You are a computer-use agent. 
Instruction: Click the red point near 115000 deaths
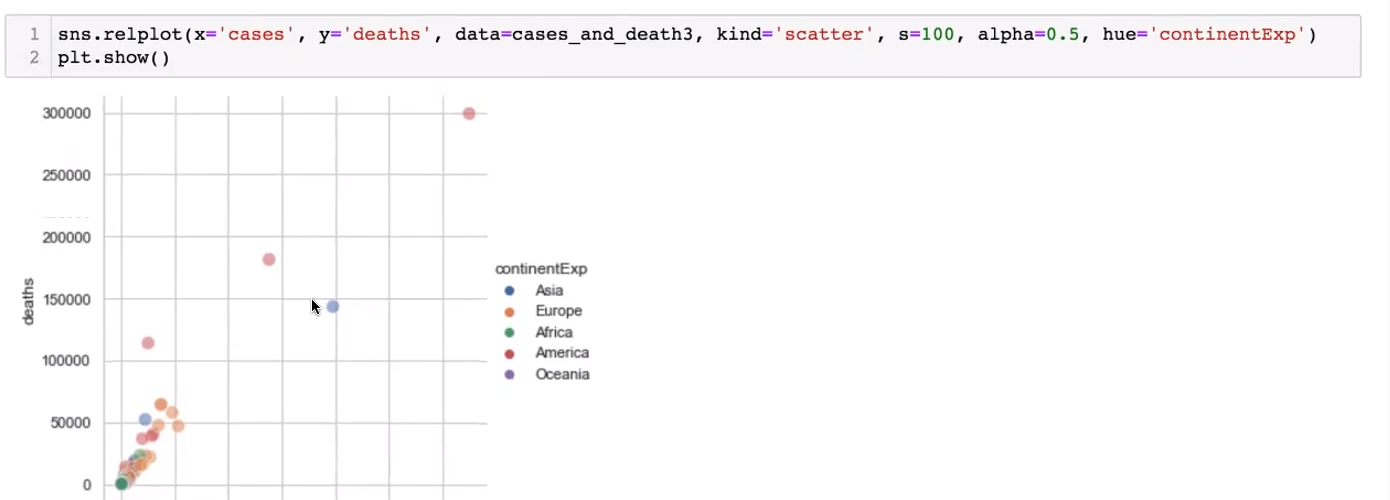coord(148,343)
